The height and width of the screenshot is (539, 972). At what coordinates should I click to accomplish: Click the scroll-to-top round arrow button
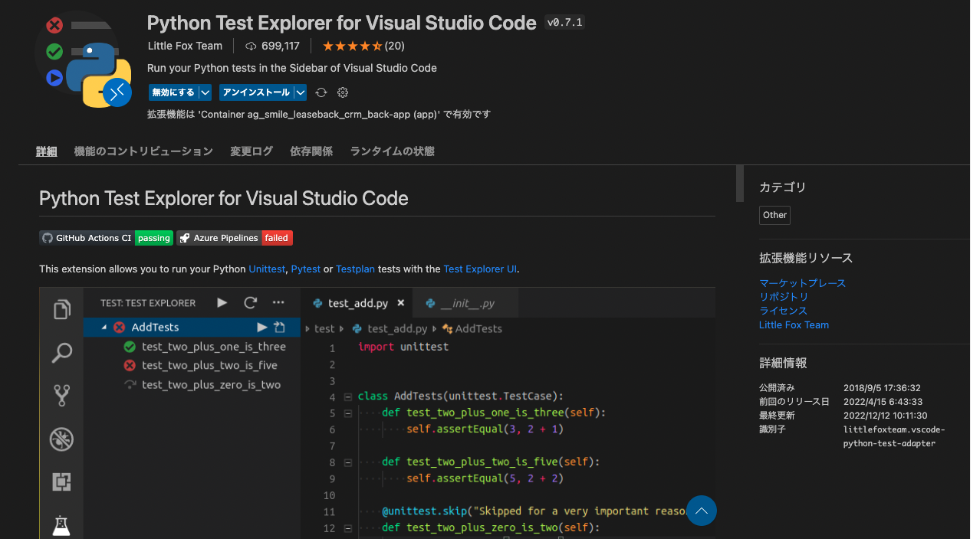pyautogui.click(x=701, y=511)
